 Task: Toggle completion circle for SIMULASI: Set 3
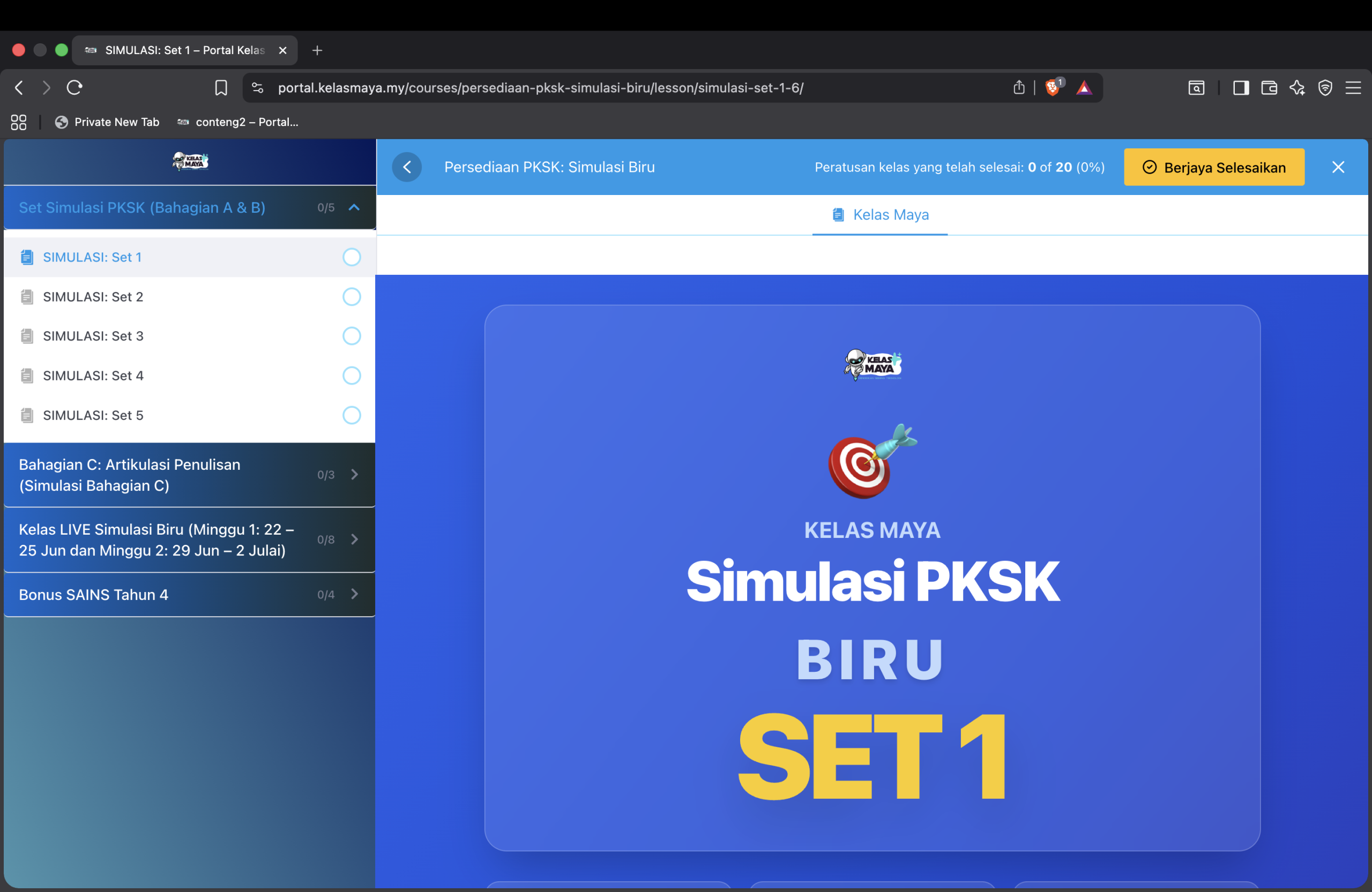(x=352, y=336)
